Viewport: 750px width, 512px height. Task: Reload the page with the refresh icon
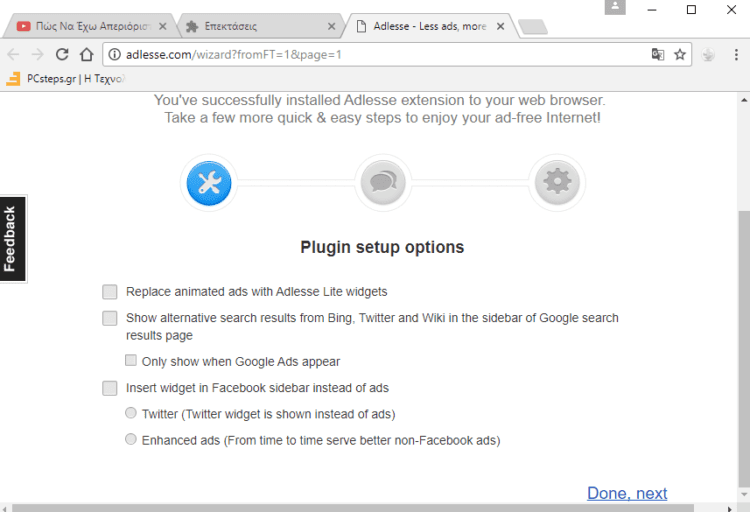pyautogui.click(x=62, y=55)
